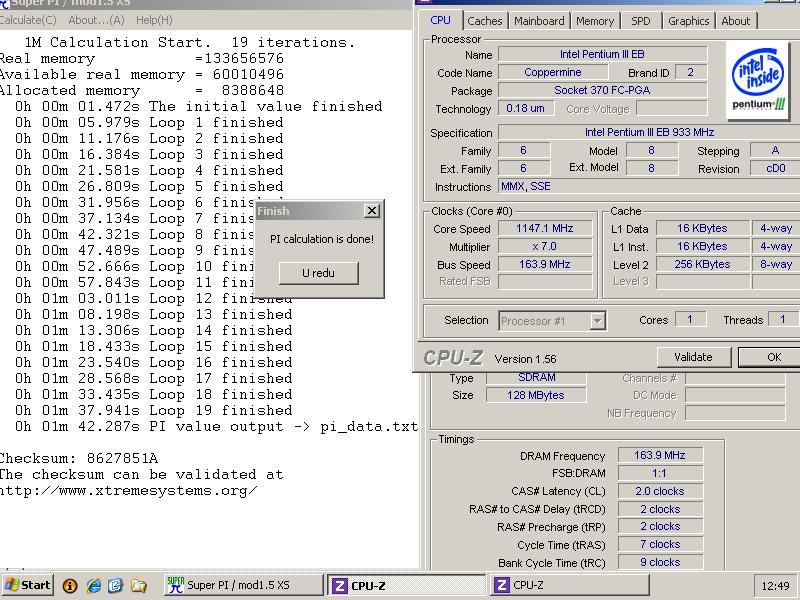Launch Internet Explorer from quick launch
The image size is (800, 600).
point(94,586)
